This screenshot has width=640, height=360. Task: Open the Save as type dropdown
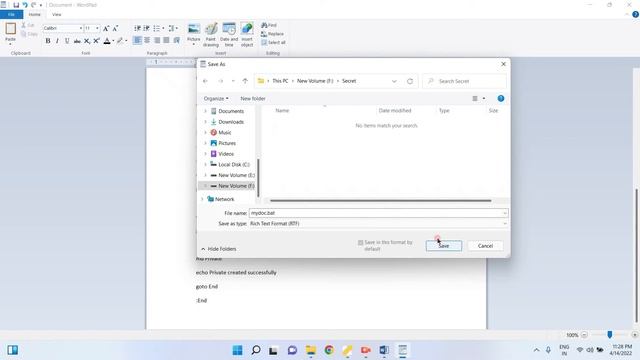tap(378, 224)
